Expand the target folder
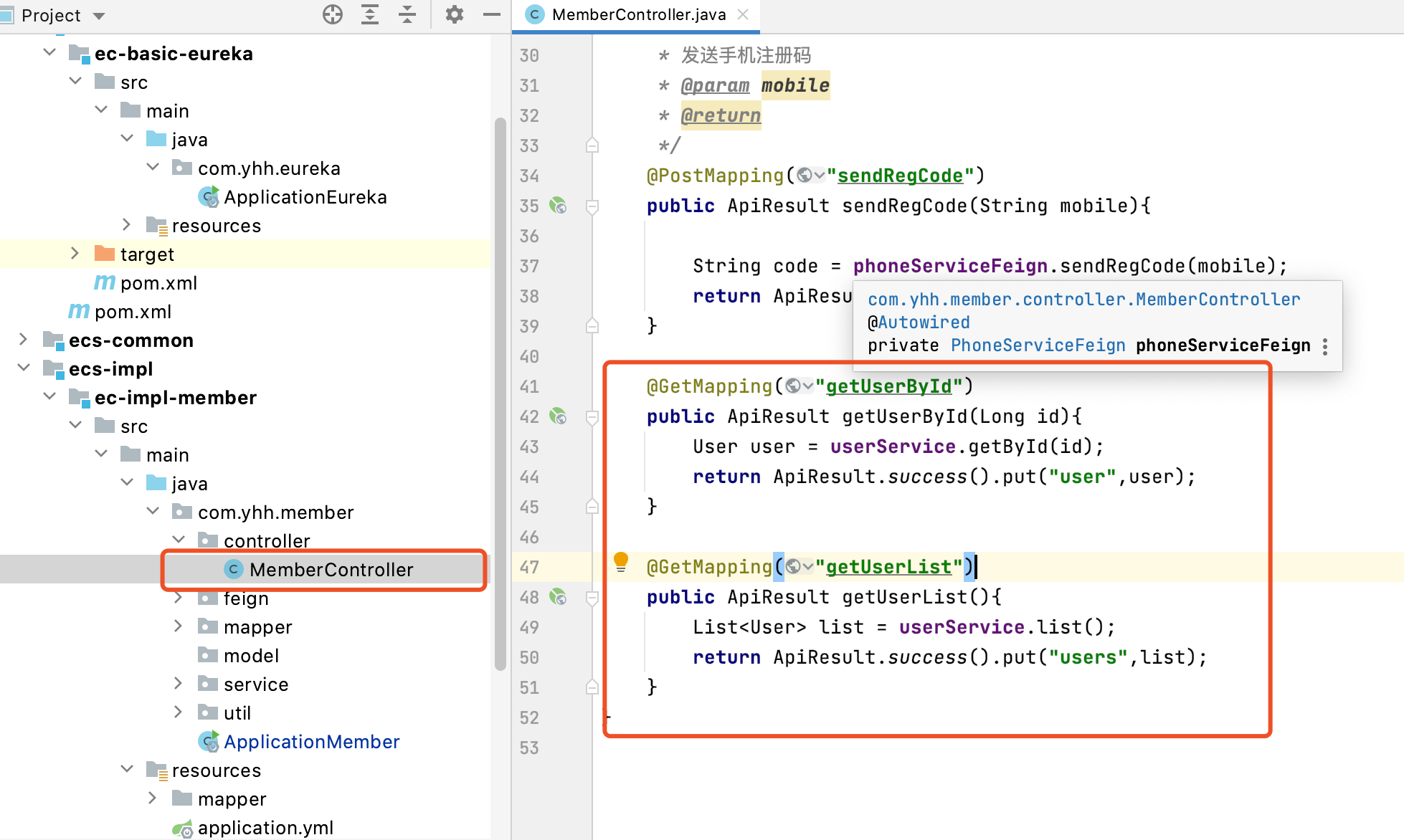Viewport: 1404px width, 840px height. click(x=75, y=254)
